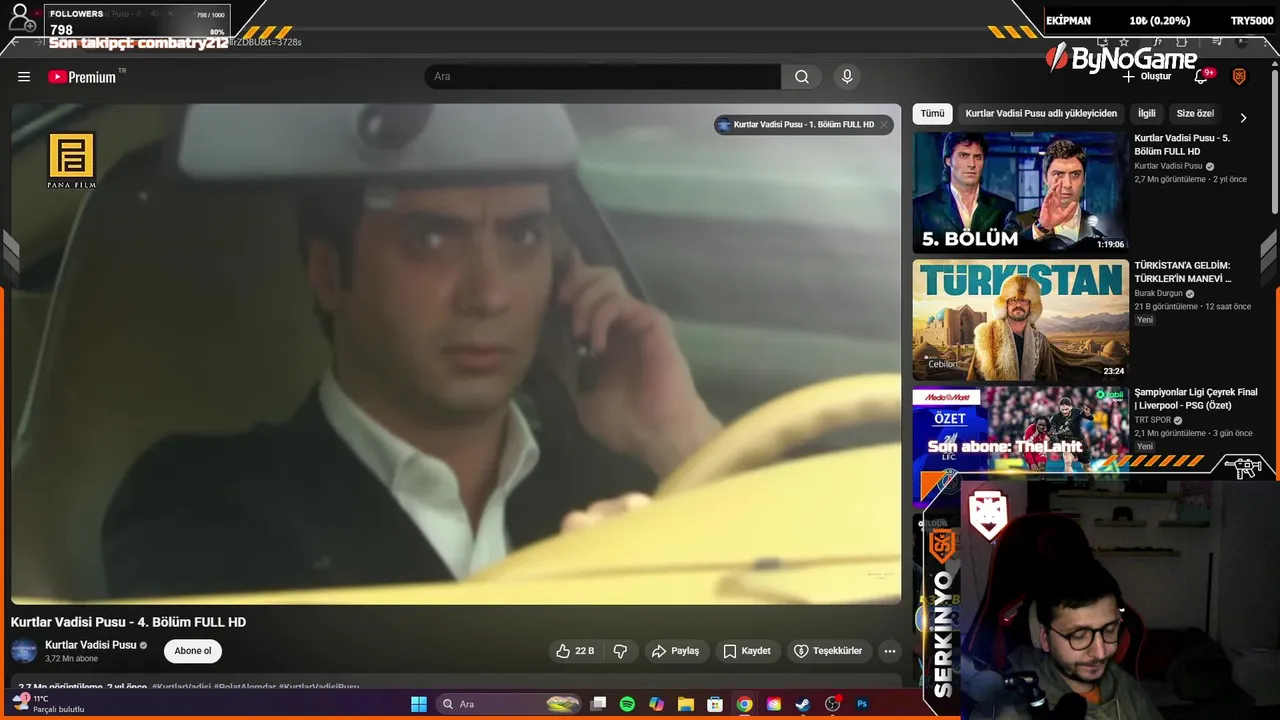Open File Explorer from taskbar

tap(685, 704)
